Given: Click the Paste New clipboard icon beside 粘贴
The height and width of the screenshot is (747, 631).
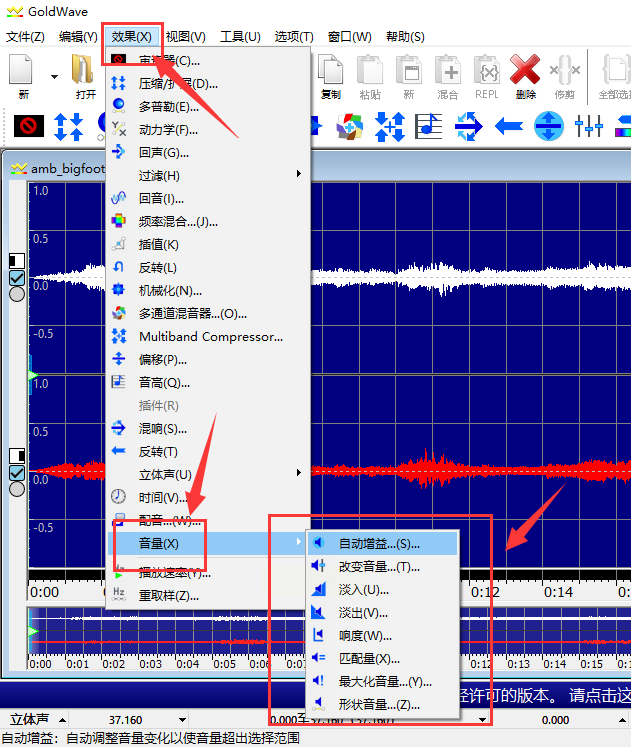Looking at the screenshot, I should 409,71.
